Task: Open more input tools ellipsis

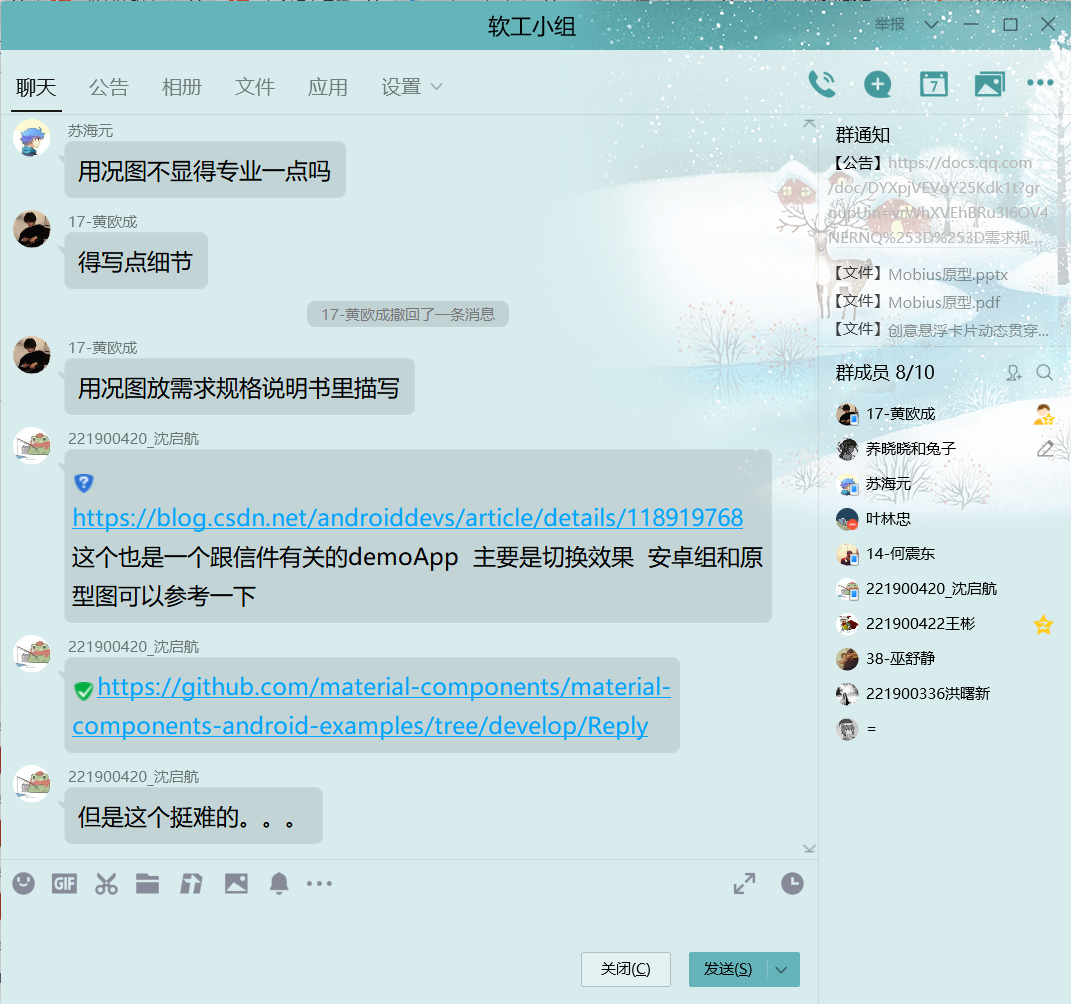Action: pyautogui.click(x=320, y=884)
